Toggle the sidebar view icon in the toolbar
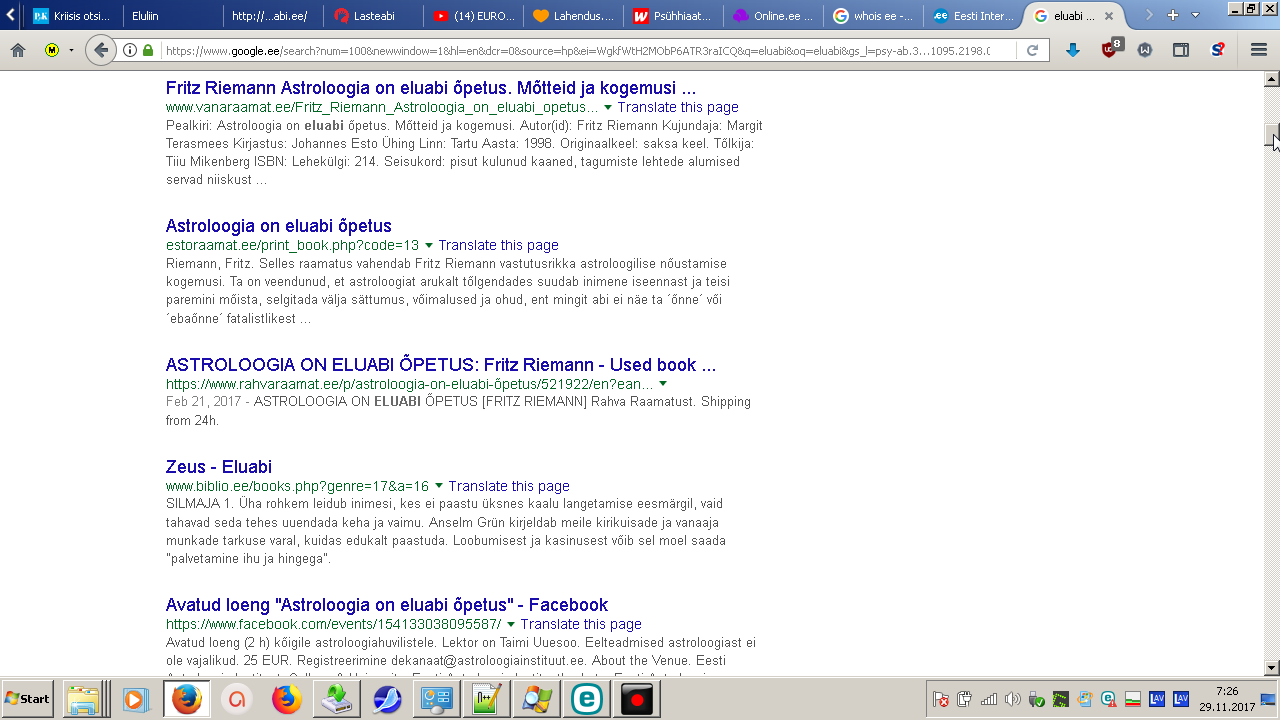Screen dimensions: 1280x720 [x=1181, y=50]
